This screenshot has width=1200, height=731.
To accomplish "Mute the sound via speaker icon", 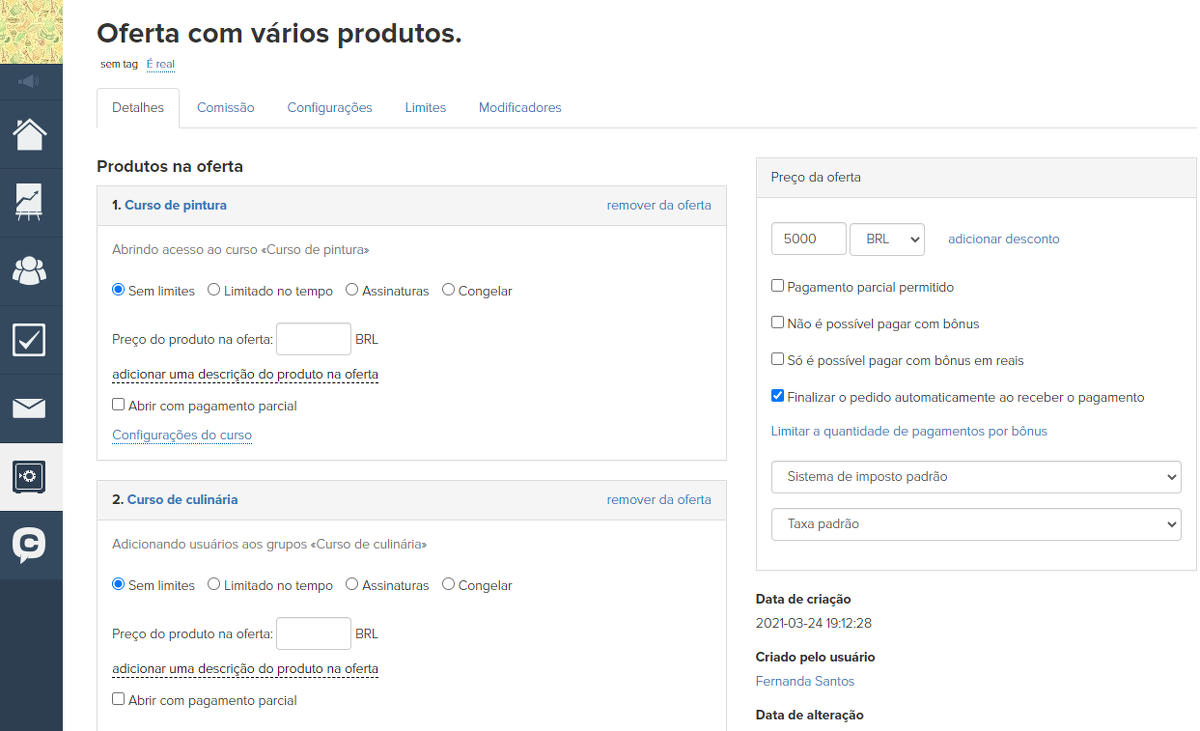I will pyautogui.click(x=30, y=81).
